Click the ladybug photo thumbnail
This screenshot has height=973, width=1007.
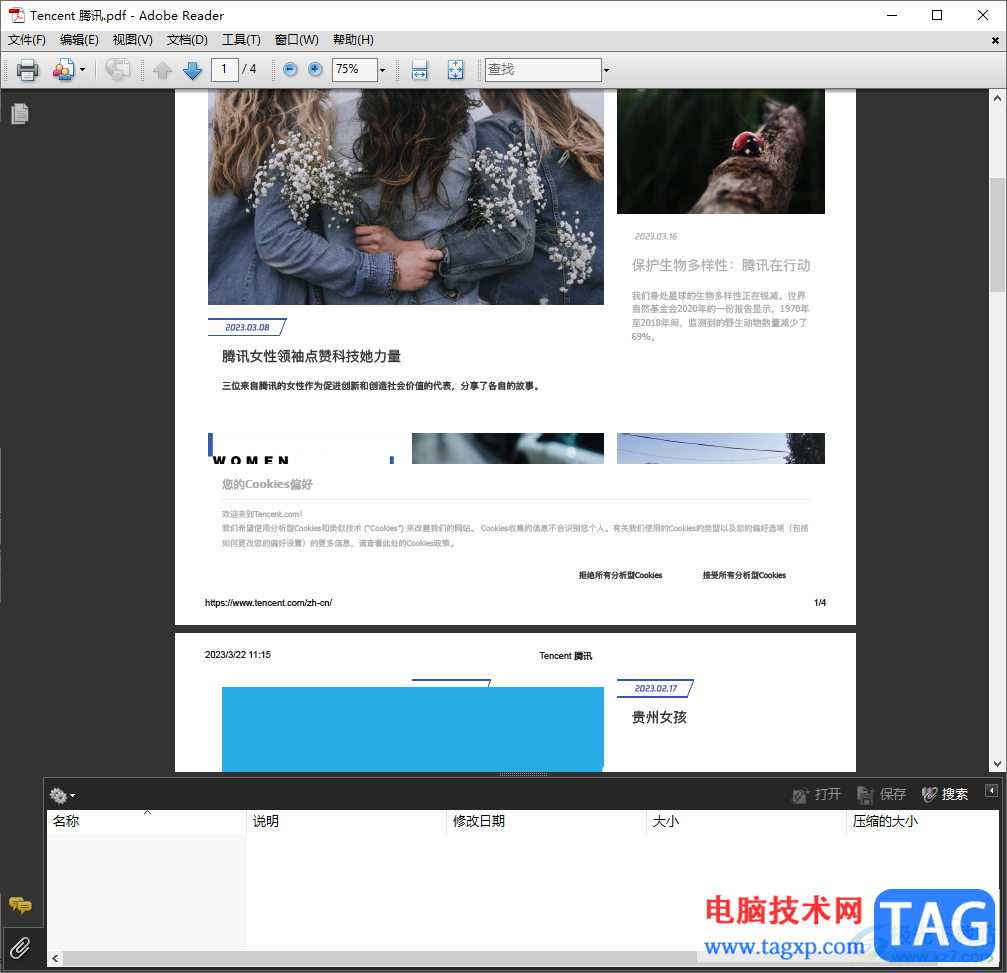(721, 152)
